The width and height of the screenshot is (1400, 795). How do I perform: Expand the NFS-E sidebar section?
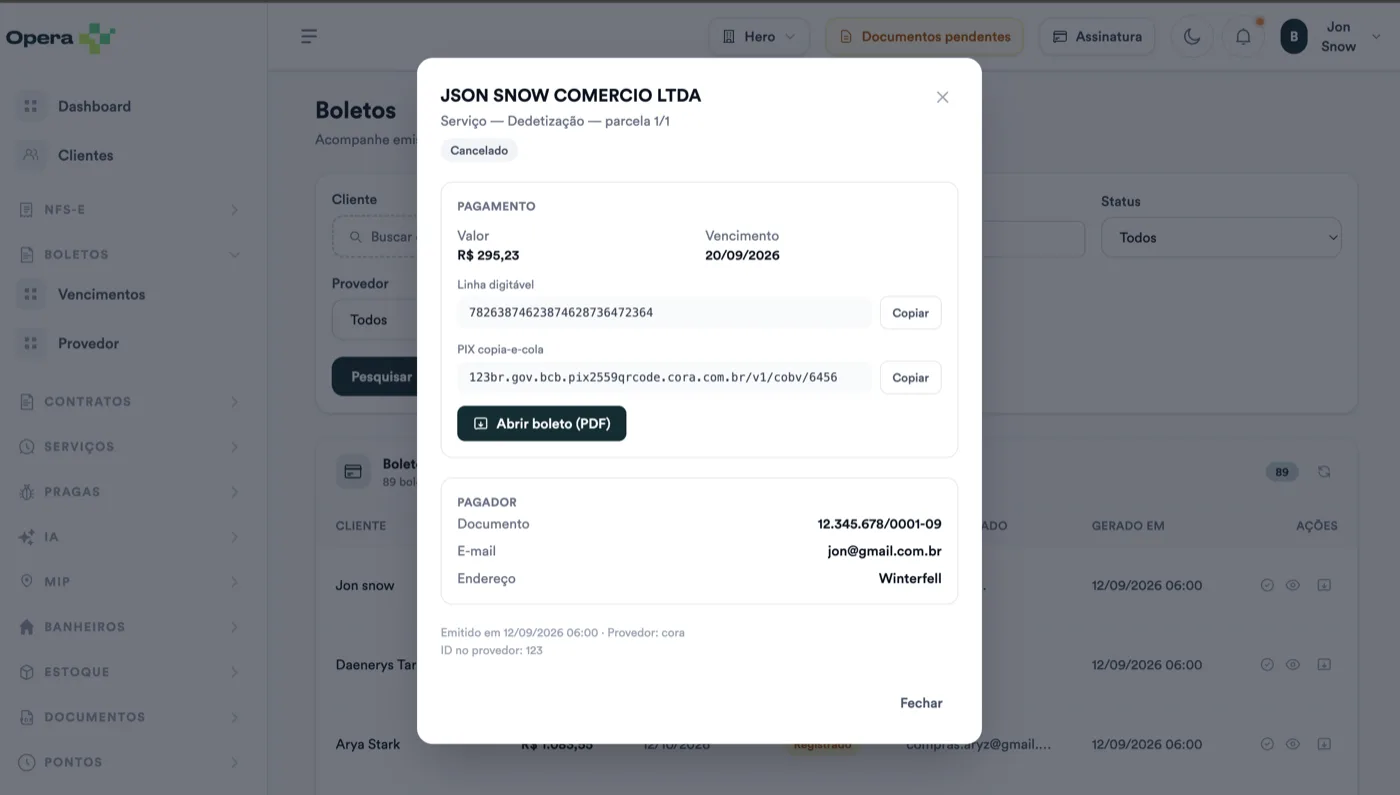coord(129,210)
